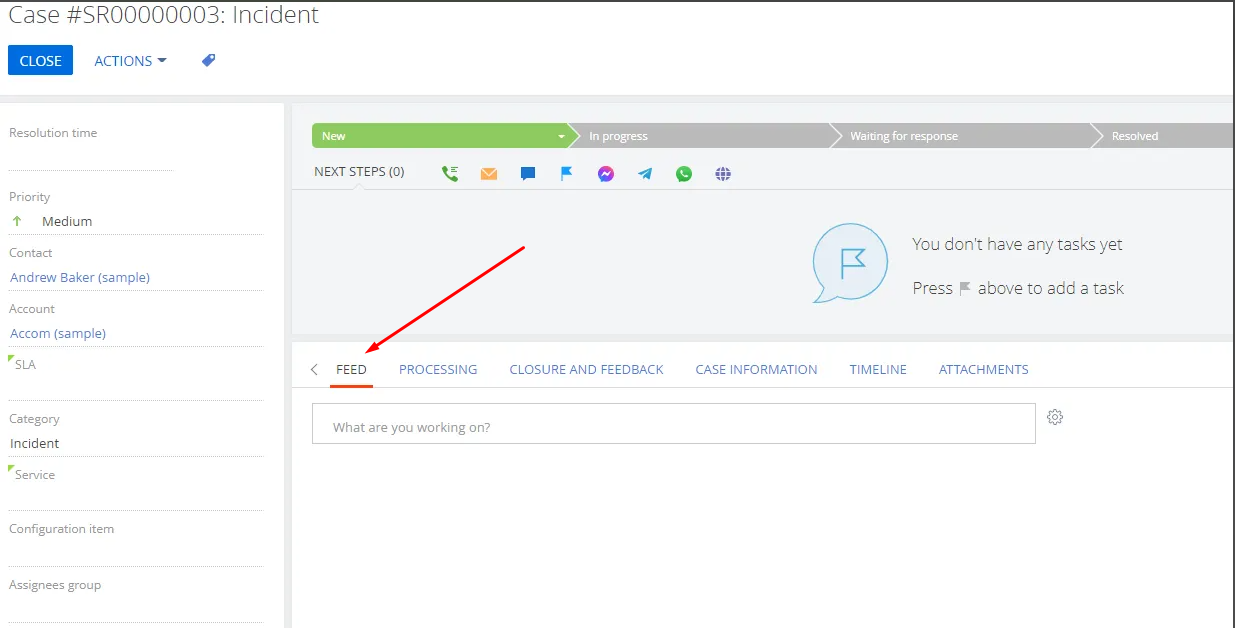The width and height of the screenshot is (1235, 628).
Task: Open the feed settings gear
Action: 1055,417
